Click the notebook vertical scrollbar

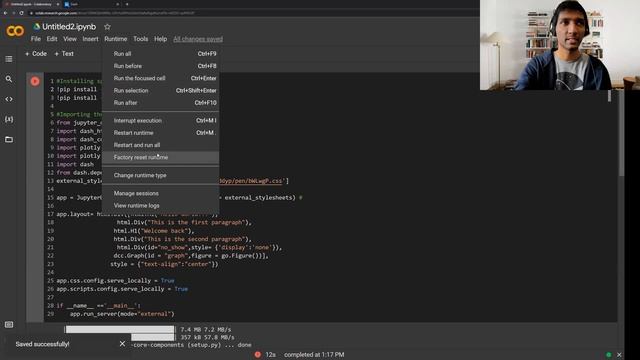click(621, 135)
